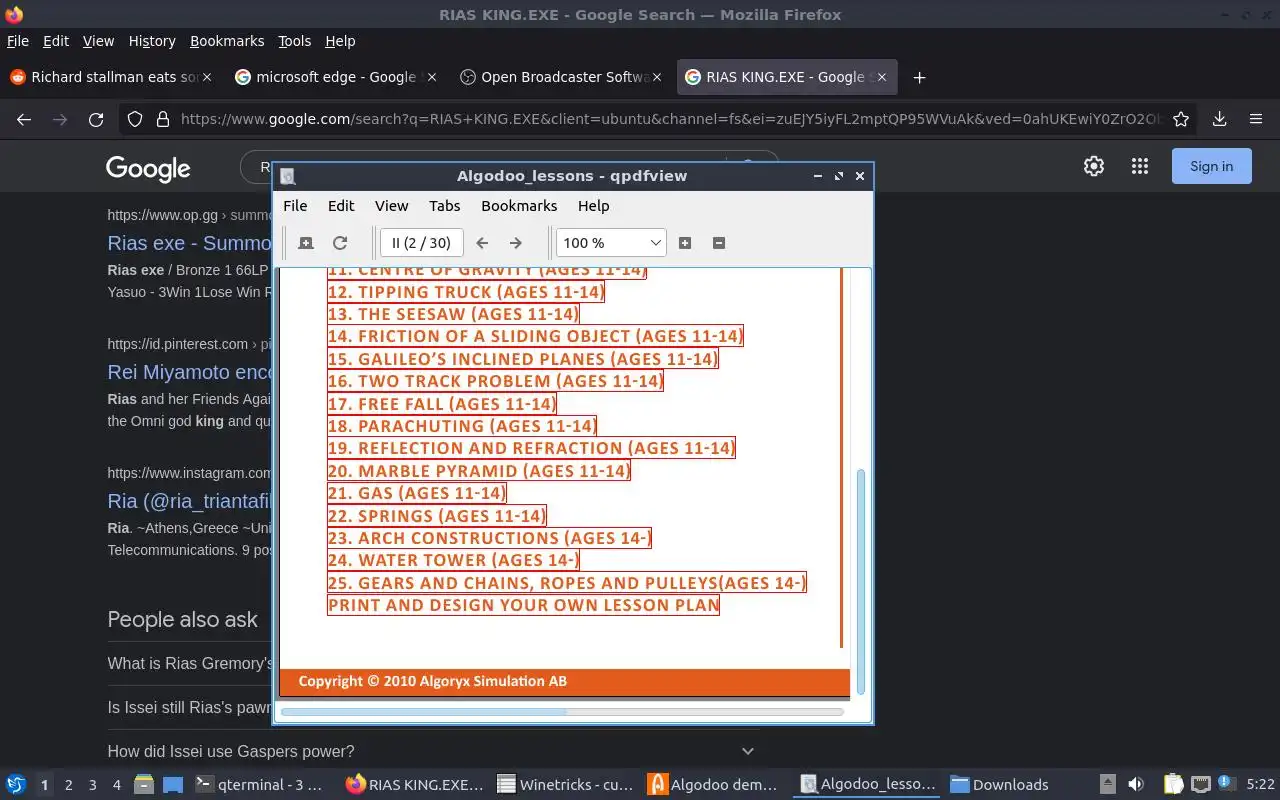Expand 'How did Issei use Gaspers power?'

(432, 751)
